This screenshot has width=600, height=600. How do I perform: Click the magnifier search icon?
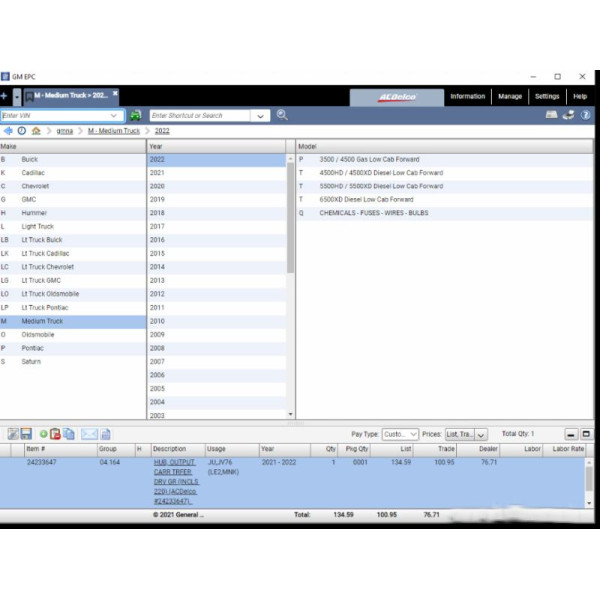coord(282,115)
